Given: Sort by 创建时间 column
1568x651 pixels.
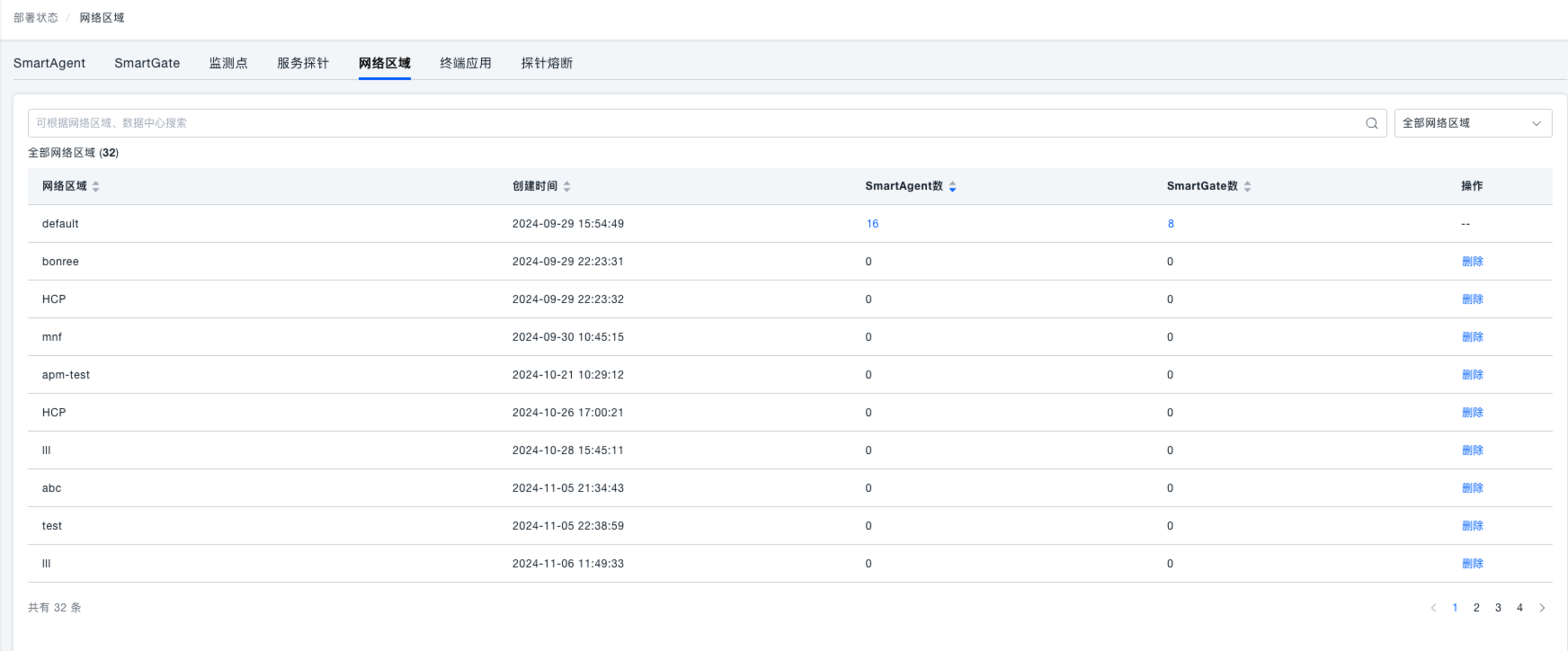Looking at the screenshot, I should (x=566, y=186).
